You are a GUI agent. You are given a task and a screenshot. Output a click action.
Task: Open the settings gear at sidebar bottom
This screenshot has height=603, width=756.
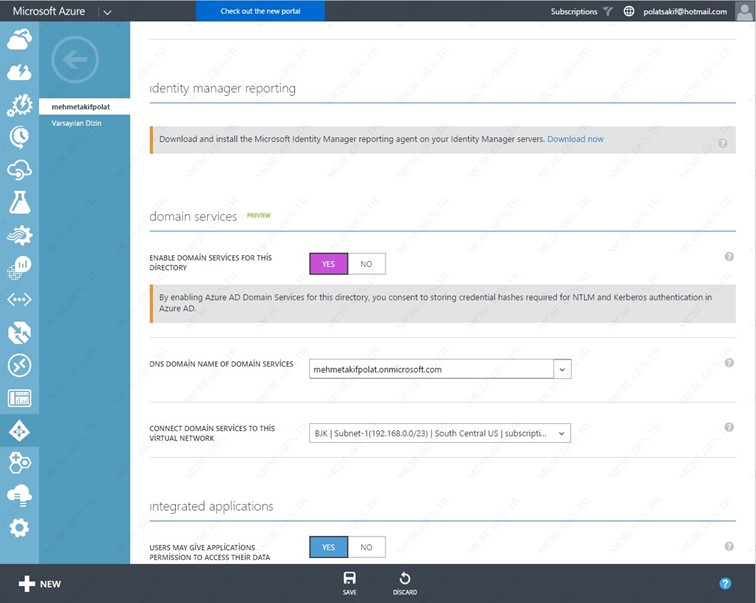(x=19, y=528)
